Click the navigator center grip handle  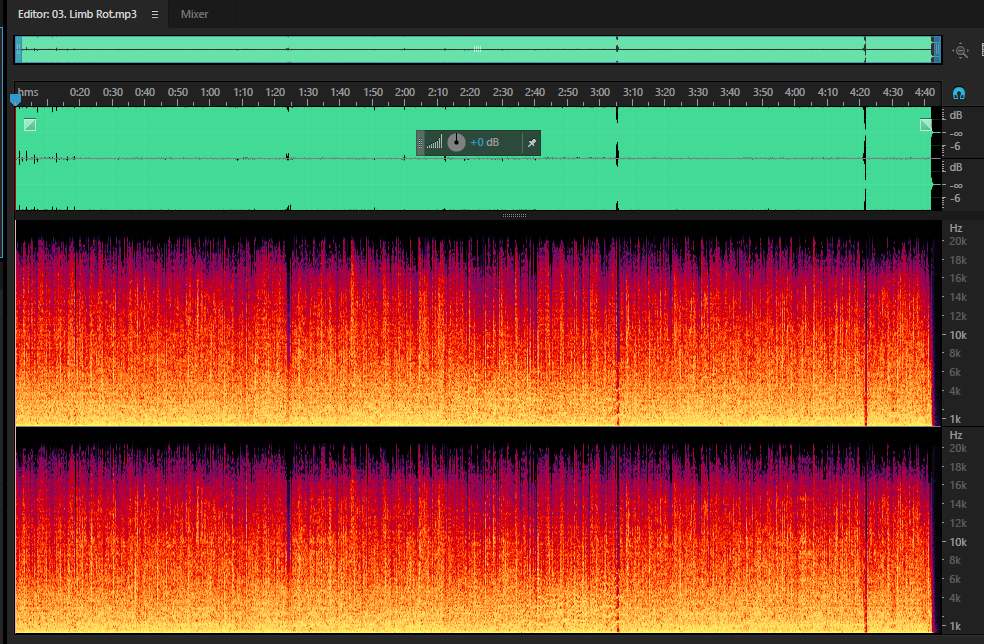click(477, 48)
